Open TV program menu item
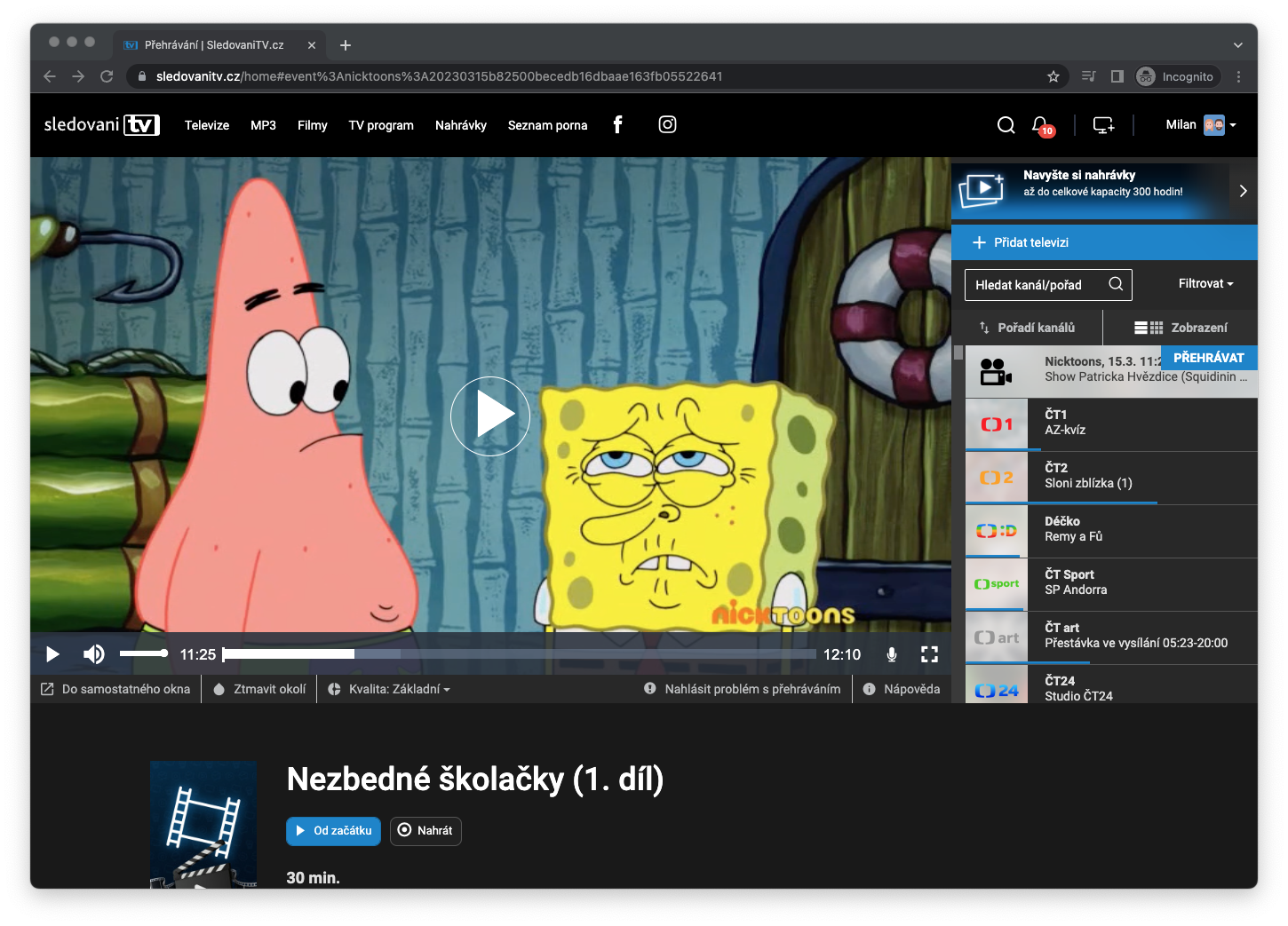Image resolution: width=1288 pixels, height=926 pixels. click(x=381, y=125)
